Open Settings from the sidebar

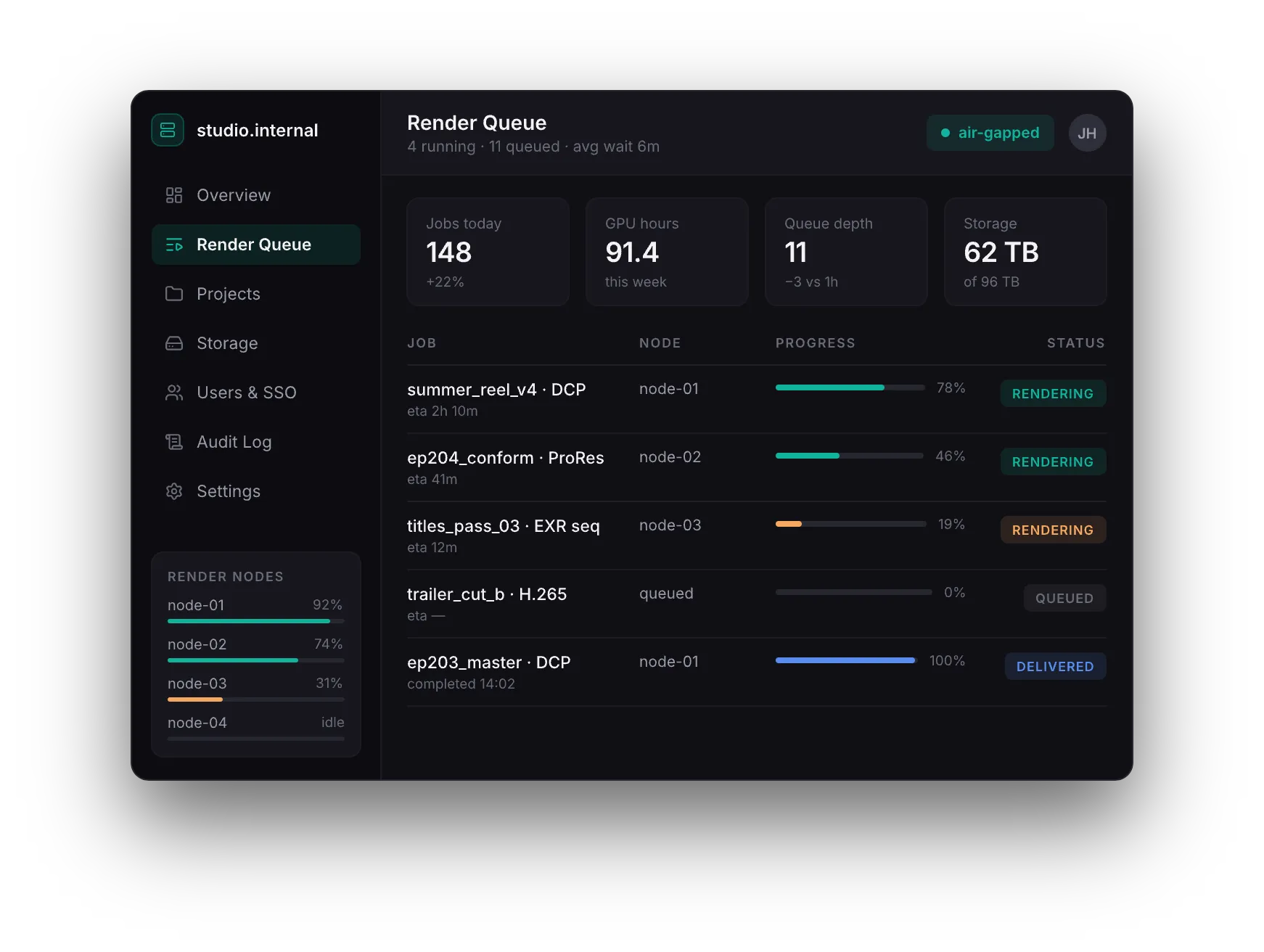(256, 491)
